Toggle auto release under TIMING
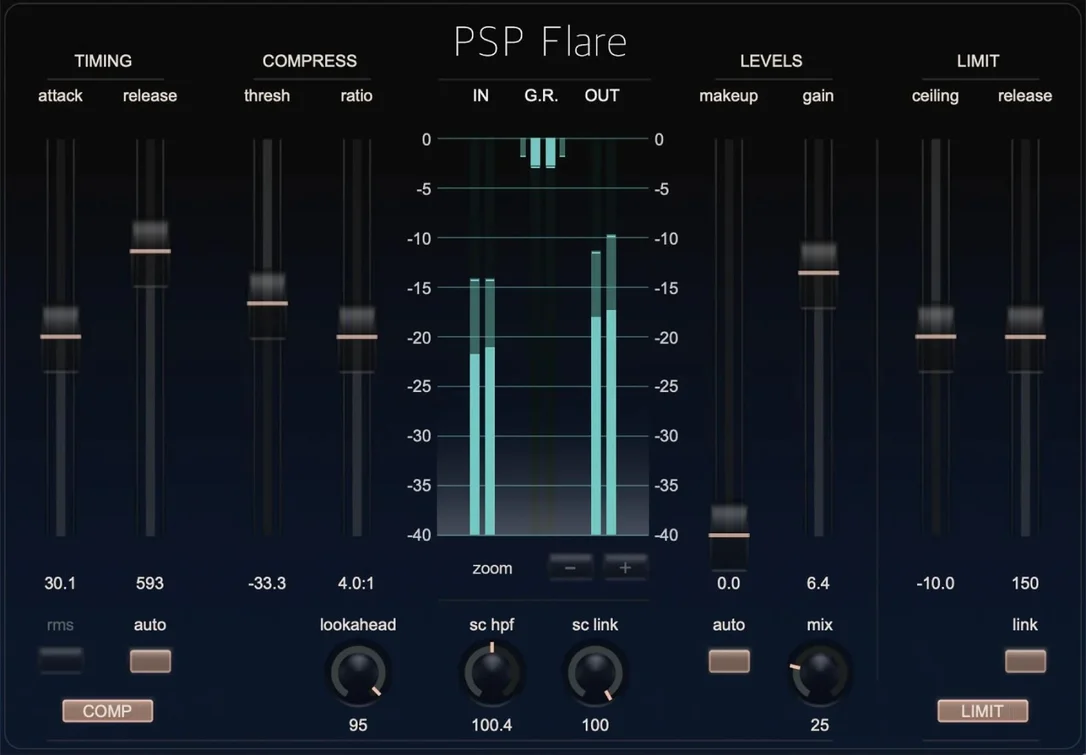 (150, 661)
